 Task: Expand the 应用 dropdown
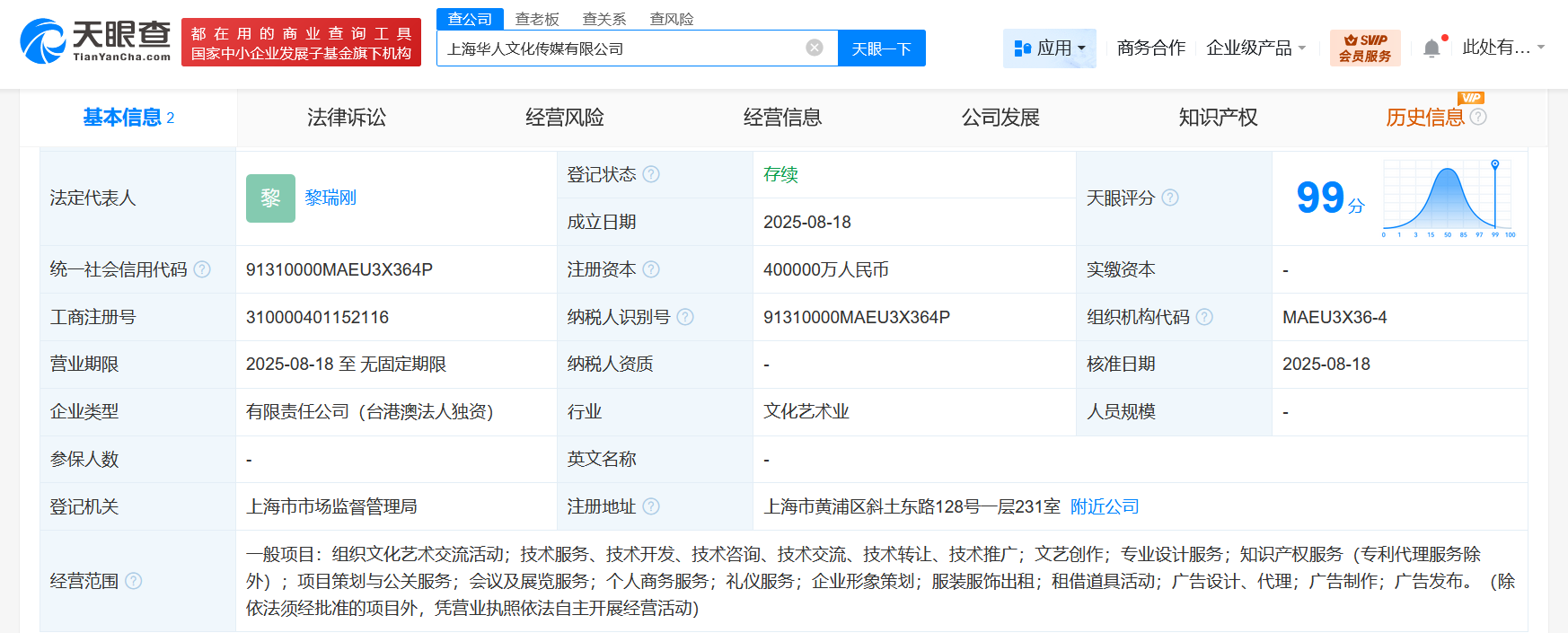pos(1049,48)
